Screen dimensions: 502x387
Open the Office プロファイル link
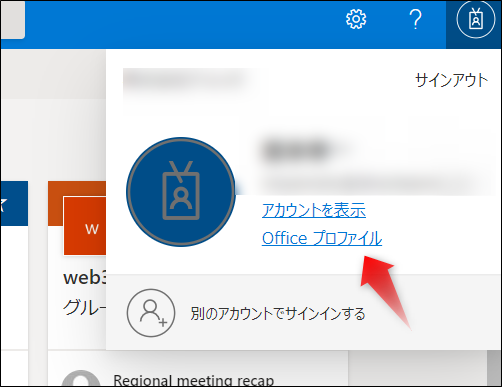click(322, 238)
